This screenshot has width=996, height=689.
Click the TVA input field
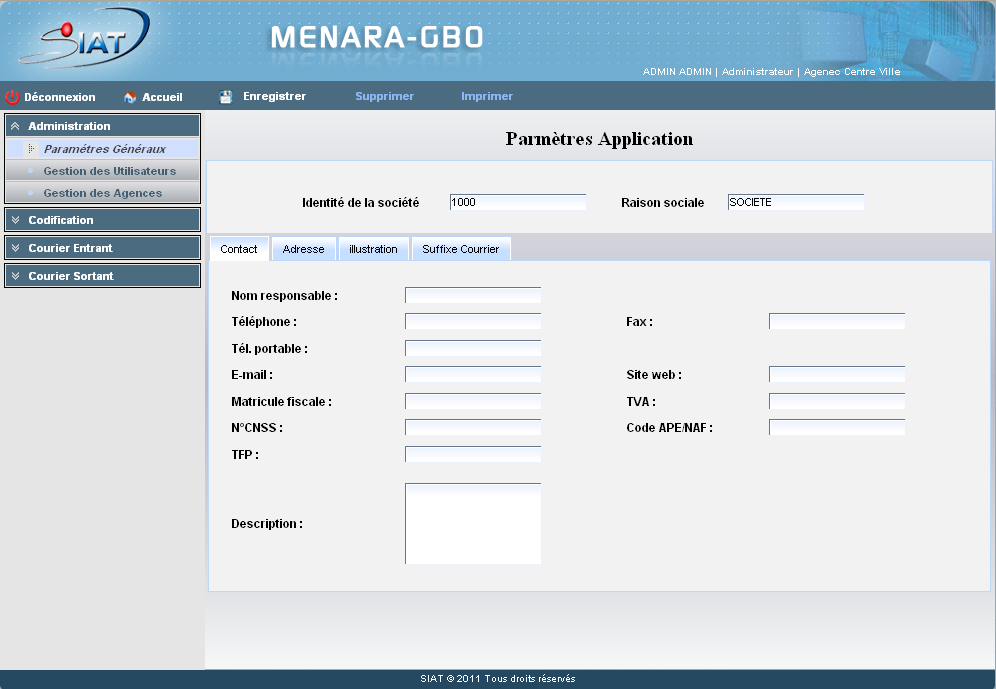[x=837, y=401]
